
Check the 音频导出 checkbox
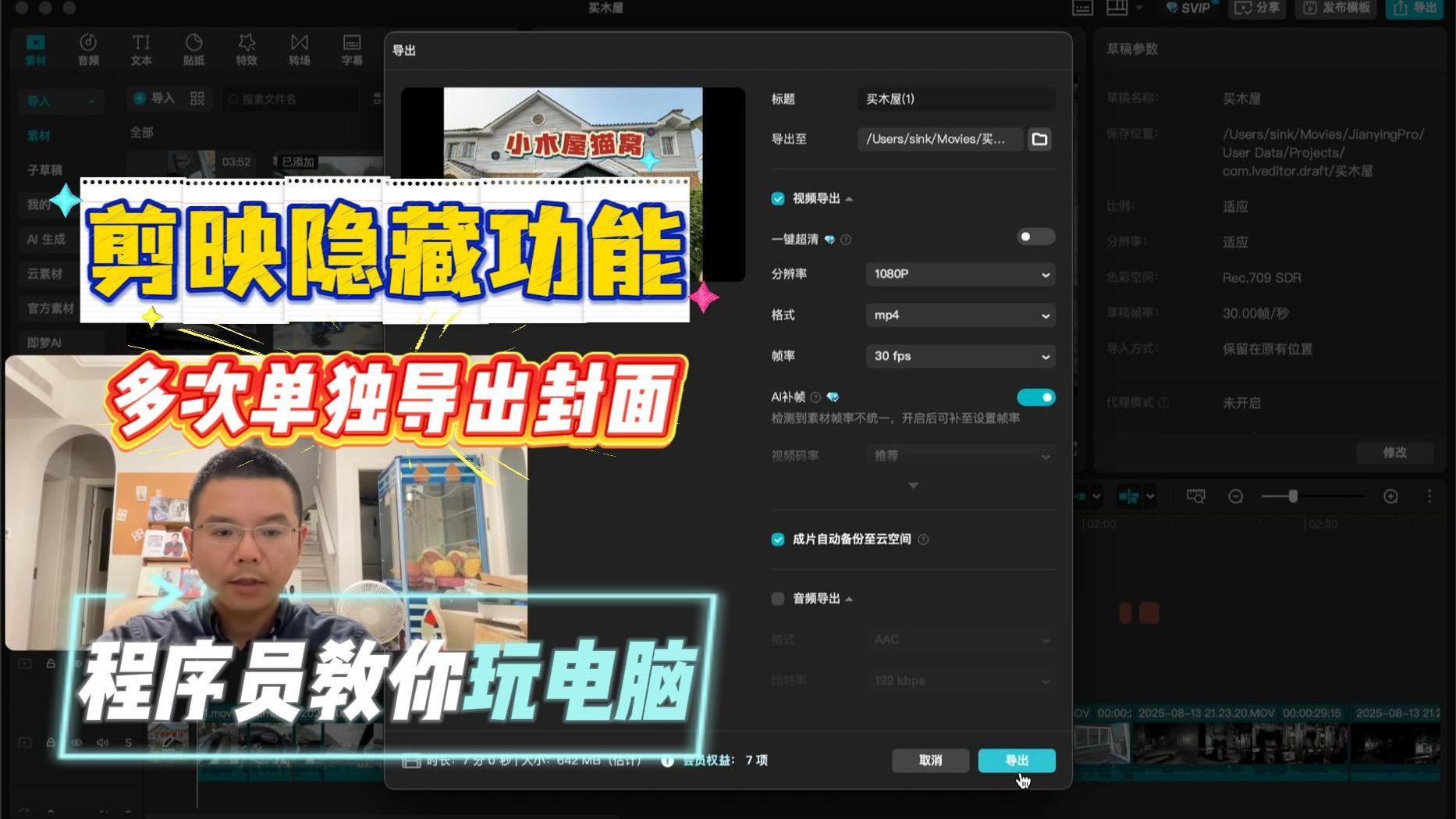[x=778, y=599]
